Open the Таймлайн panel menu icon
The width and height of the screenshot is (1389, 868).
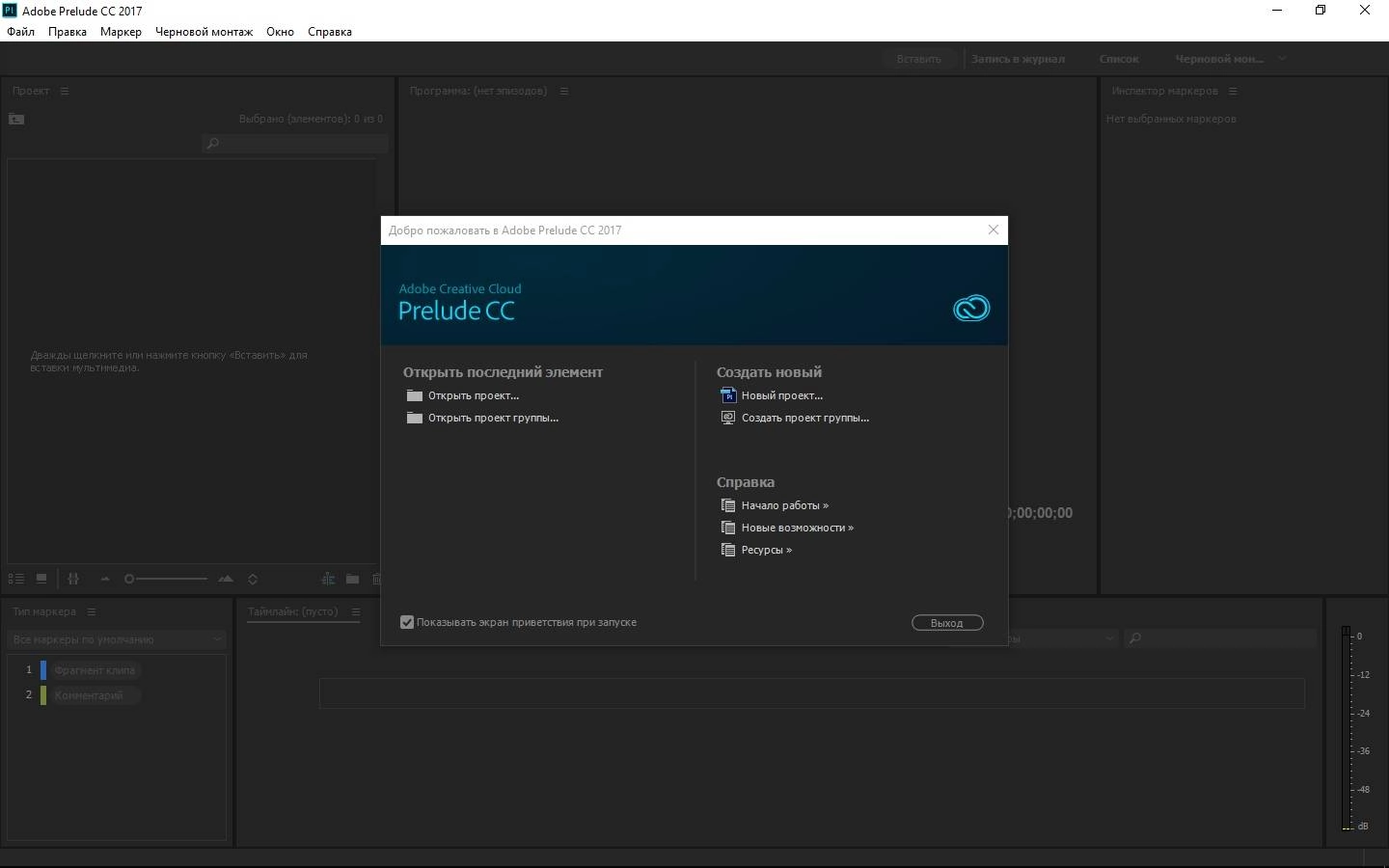tap(356, 611)
